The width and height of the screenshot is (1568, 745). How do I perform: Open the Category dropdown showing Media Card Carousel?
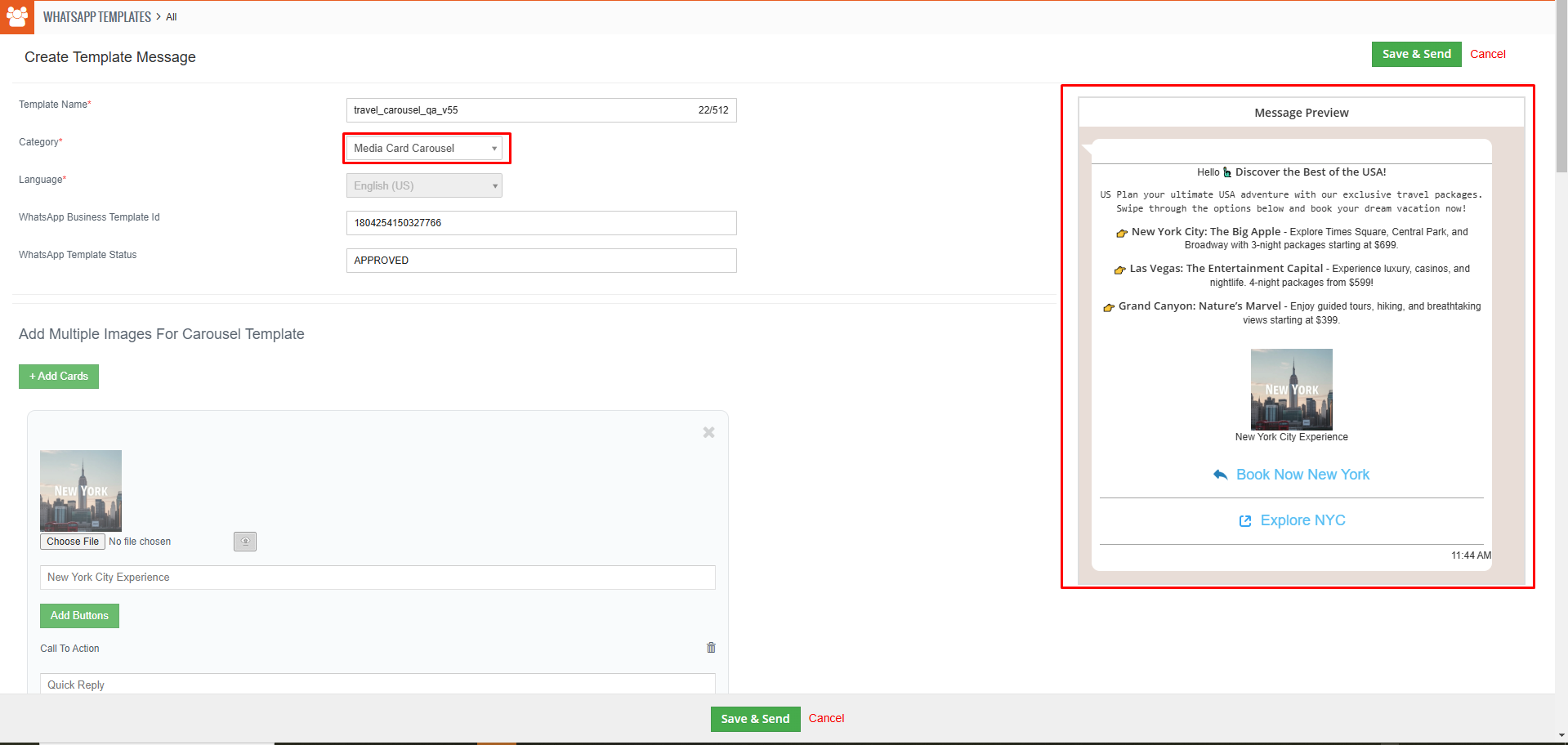coord(424,149)
